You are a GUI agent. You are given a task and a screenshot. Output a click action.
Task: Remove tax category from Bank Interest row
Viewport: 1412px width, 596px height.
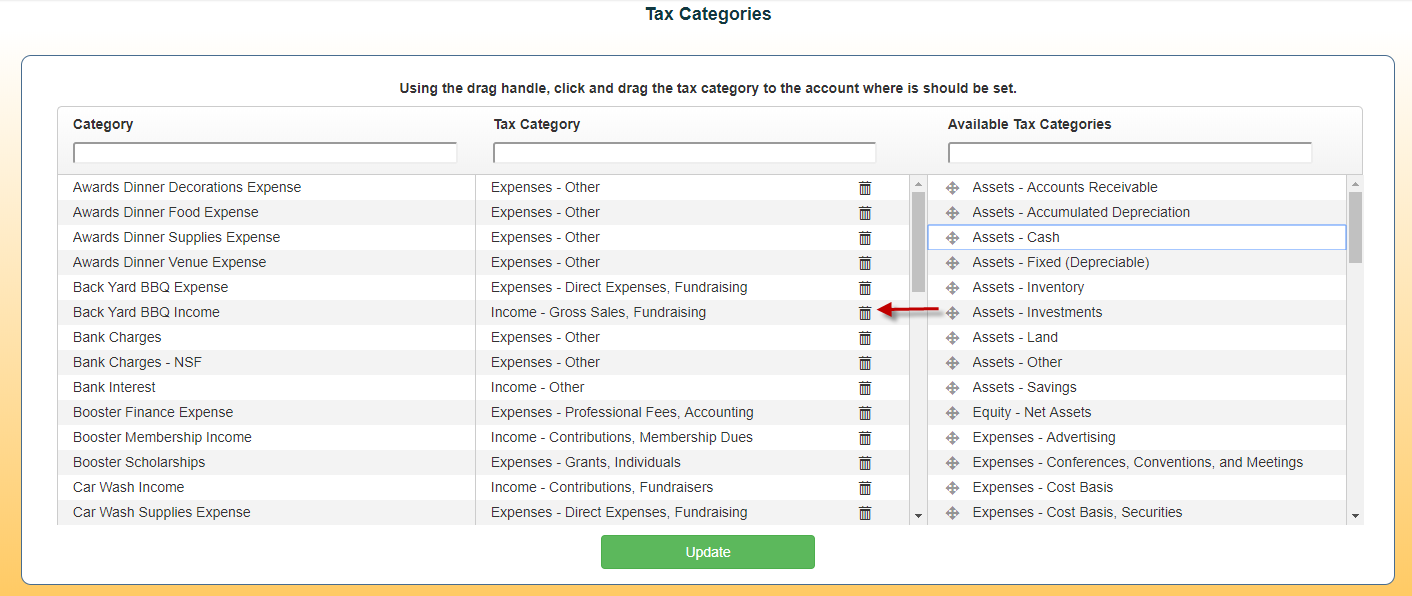(x=865, y=388)
